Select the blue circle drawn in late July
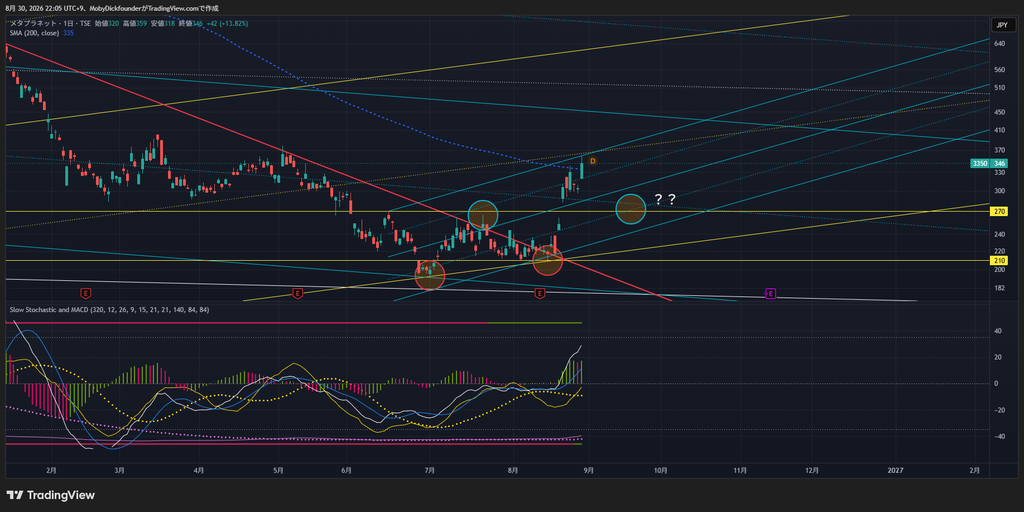Viewport: 1024px width, 512px height. coord(483,214)
